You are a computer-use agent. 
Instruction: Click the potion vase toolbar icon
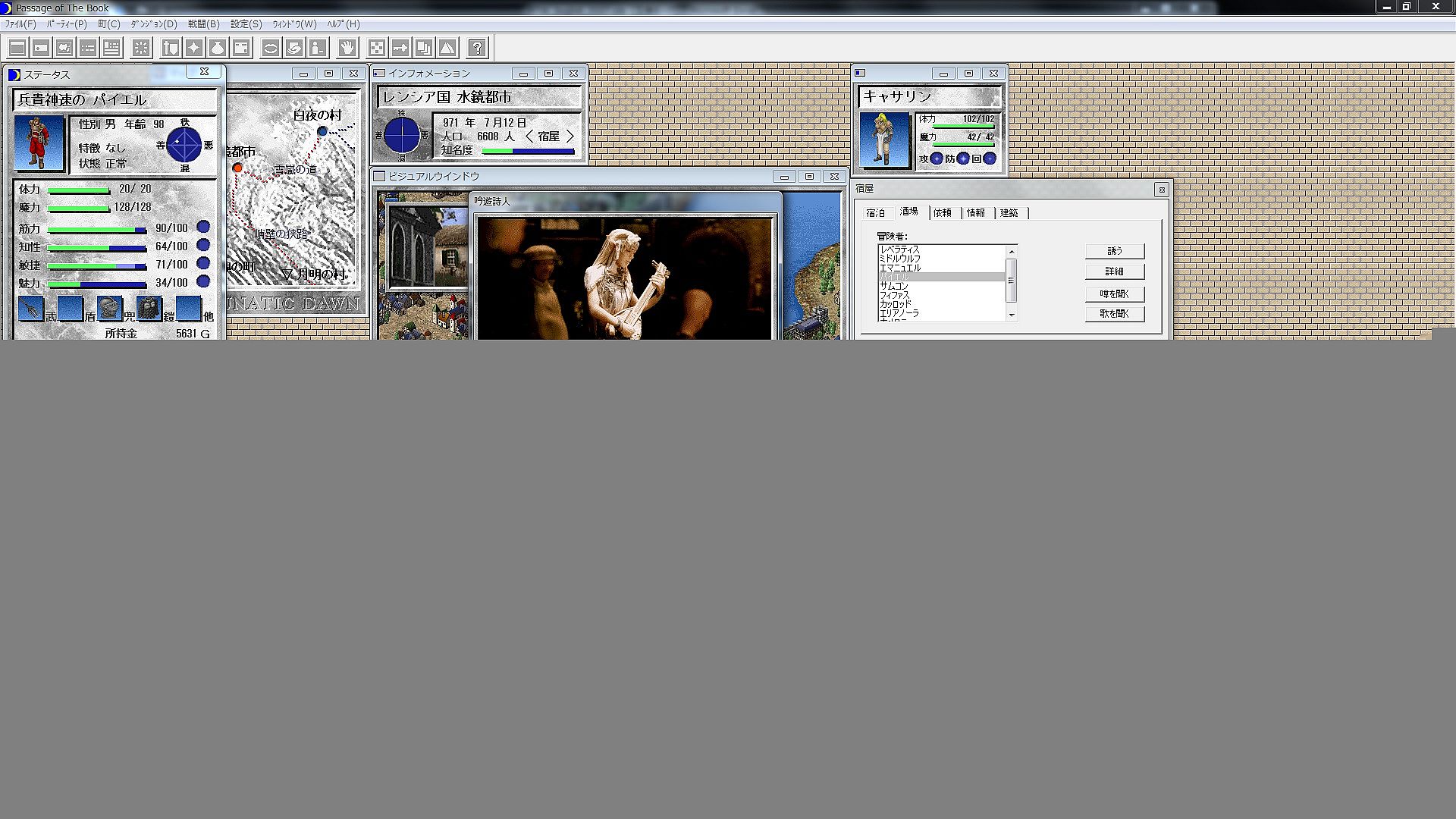coord(218,49)
